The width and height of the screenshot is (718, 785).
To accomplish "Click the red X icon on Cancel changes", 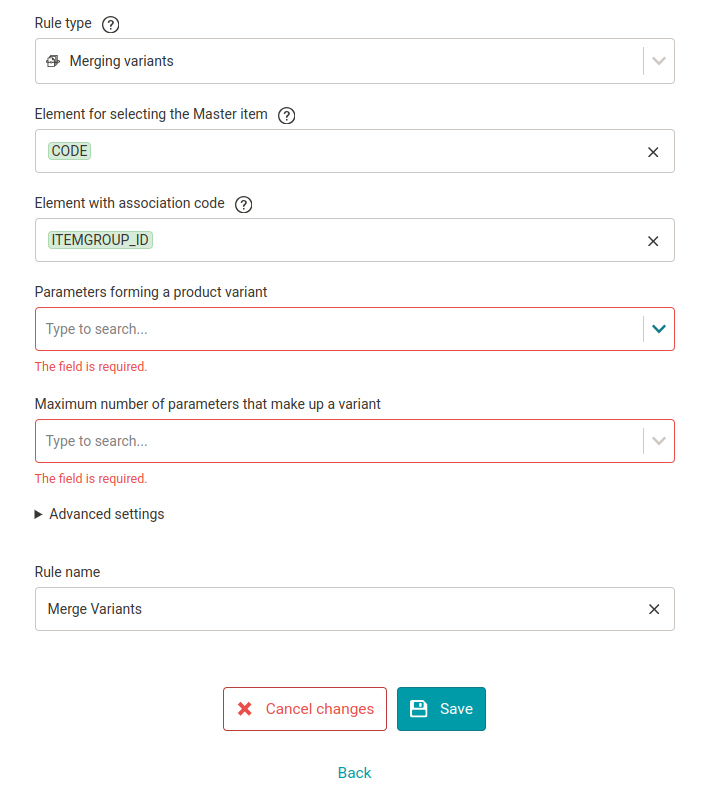I will click(x=245, y=708).
